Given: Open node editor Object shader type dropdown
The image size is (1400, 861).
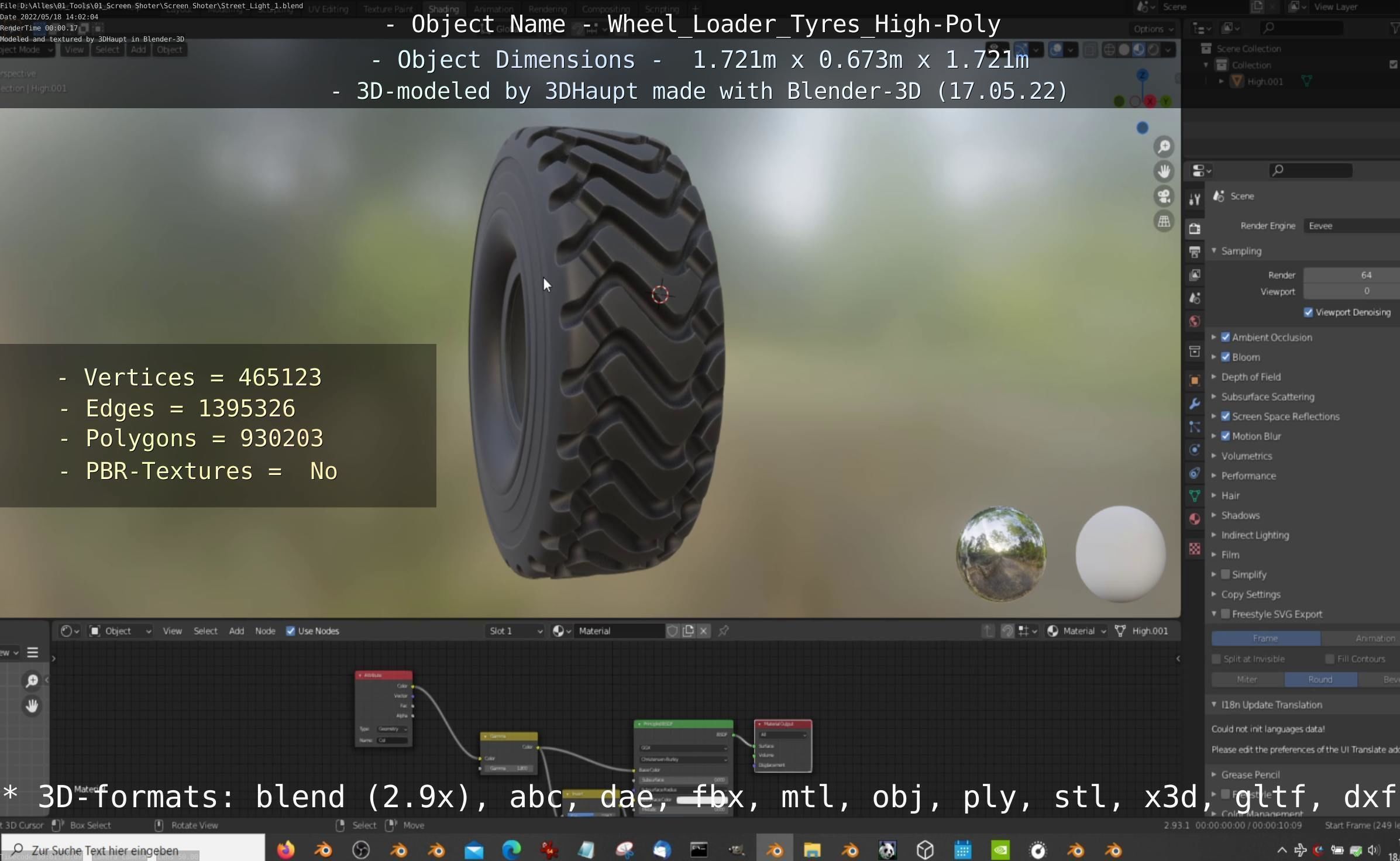Looking at the screenshot, I should (121, 631).
